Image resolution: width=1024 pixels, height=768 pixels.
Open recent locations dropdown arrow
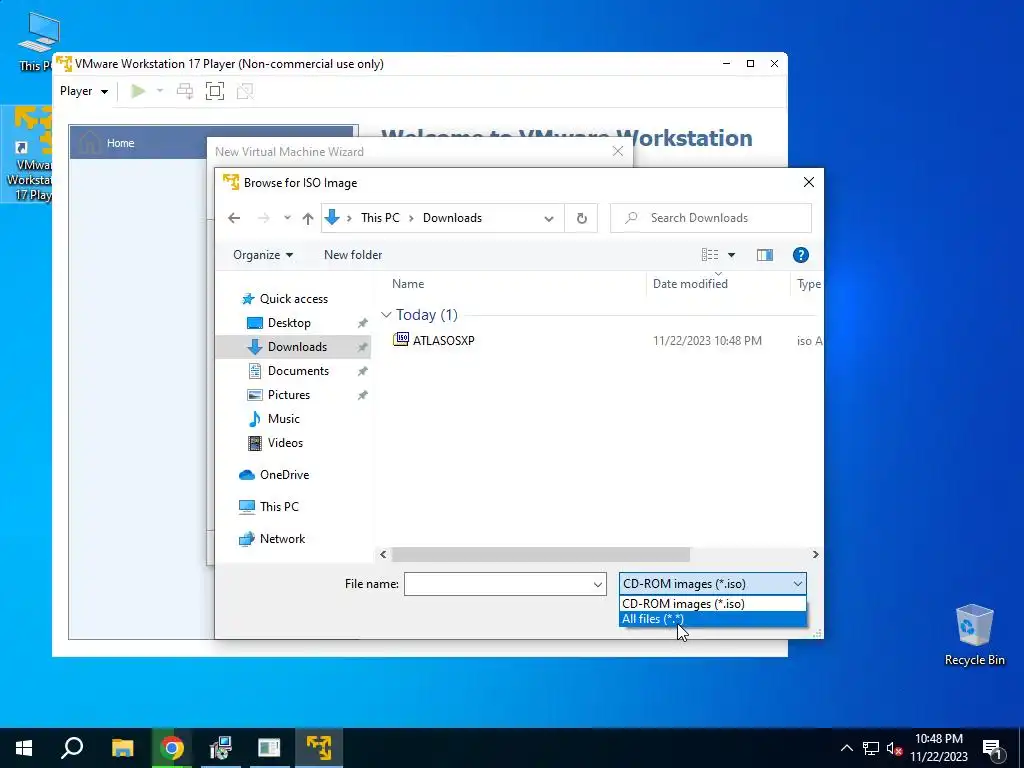pyautogui.click(x=287, y=218)
